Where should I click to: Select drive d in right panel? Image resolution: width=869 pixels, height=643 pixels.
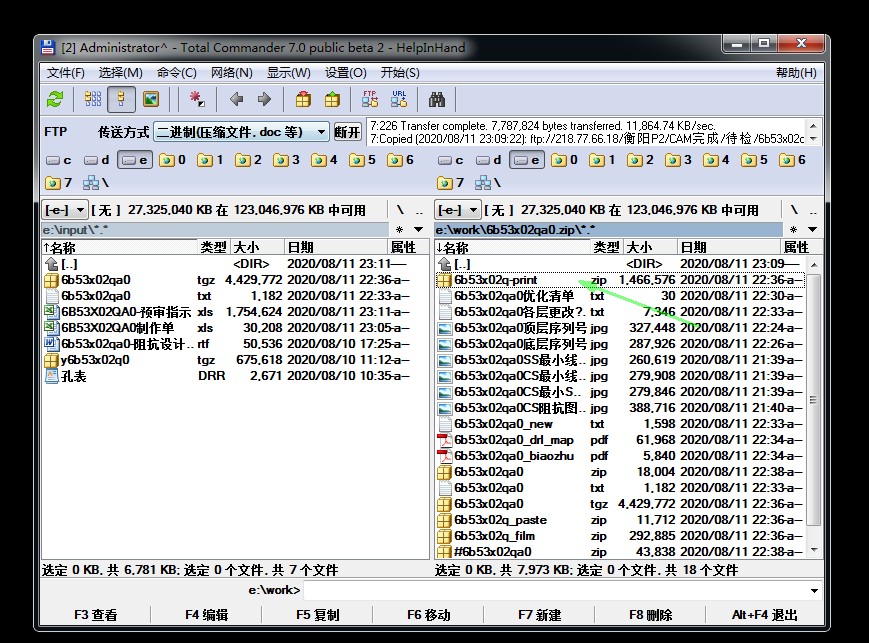click(x=489, y=160)
